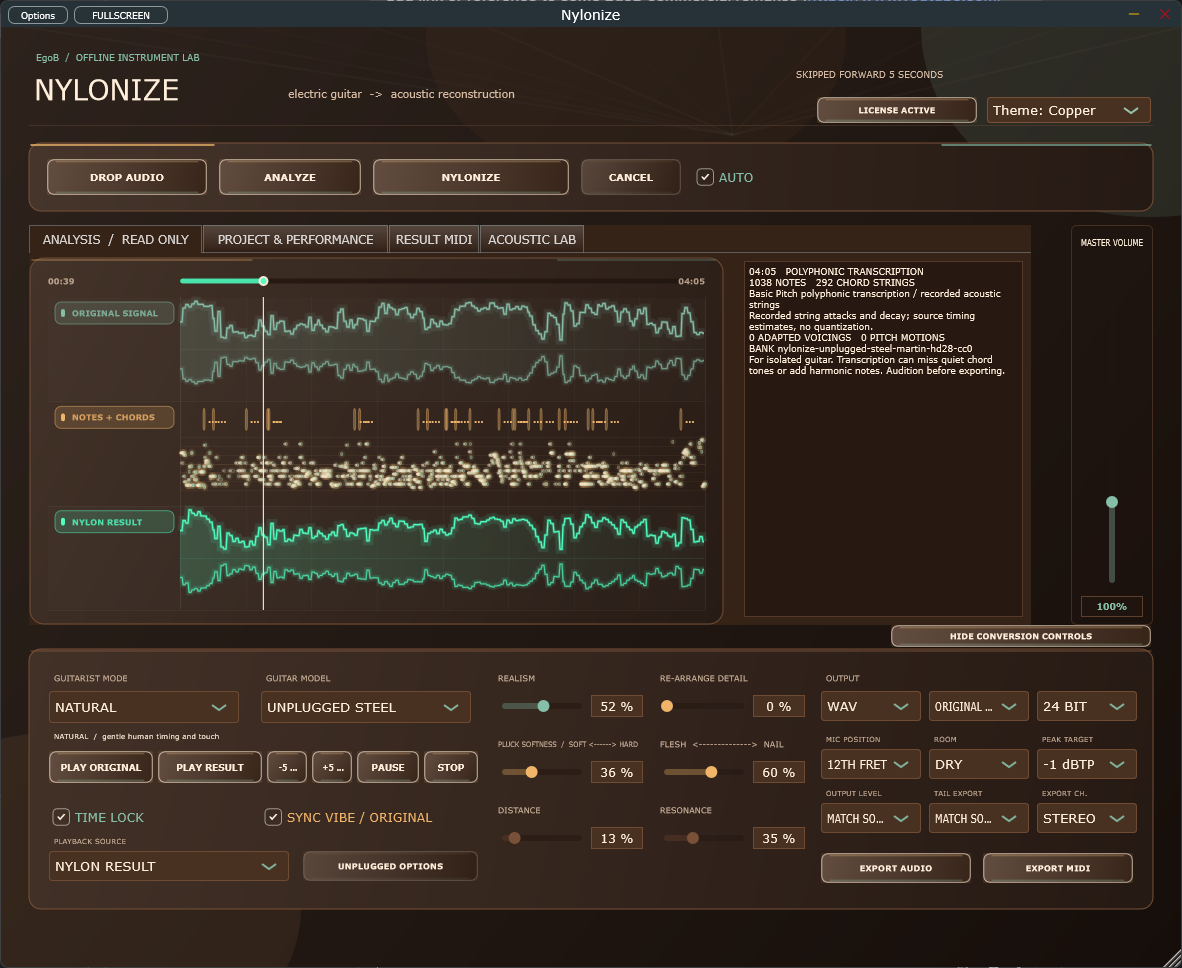This screenshot has width=1182, height=968.
Task: Click the RE-ARRANGE DETAIL 0 % field
Action: tap(779, 706)
